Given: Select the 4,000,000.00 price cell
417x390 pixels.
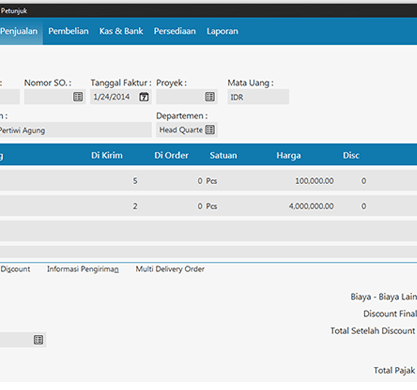Looking at the screenshot, I should tap(311, 206).
